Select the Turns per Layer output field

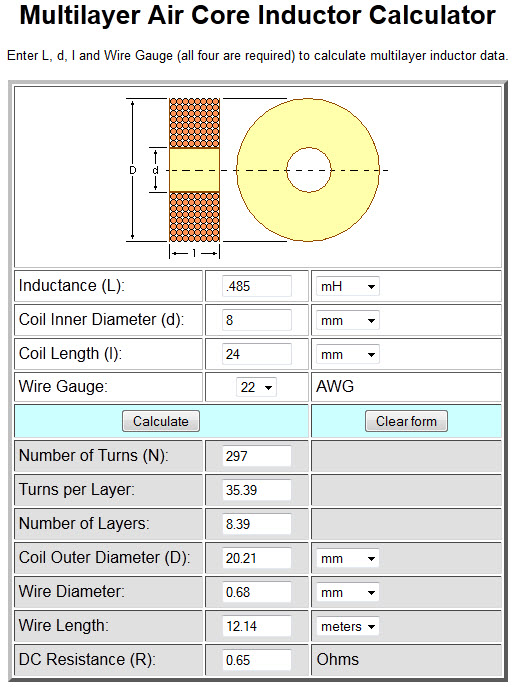click(x=257, y=490)
